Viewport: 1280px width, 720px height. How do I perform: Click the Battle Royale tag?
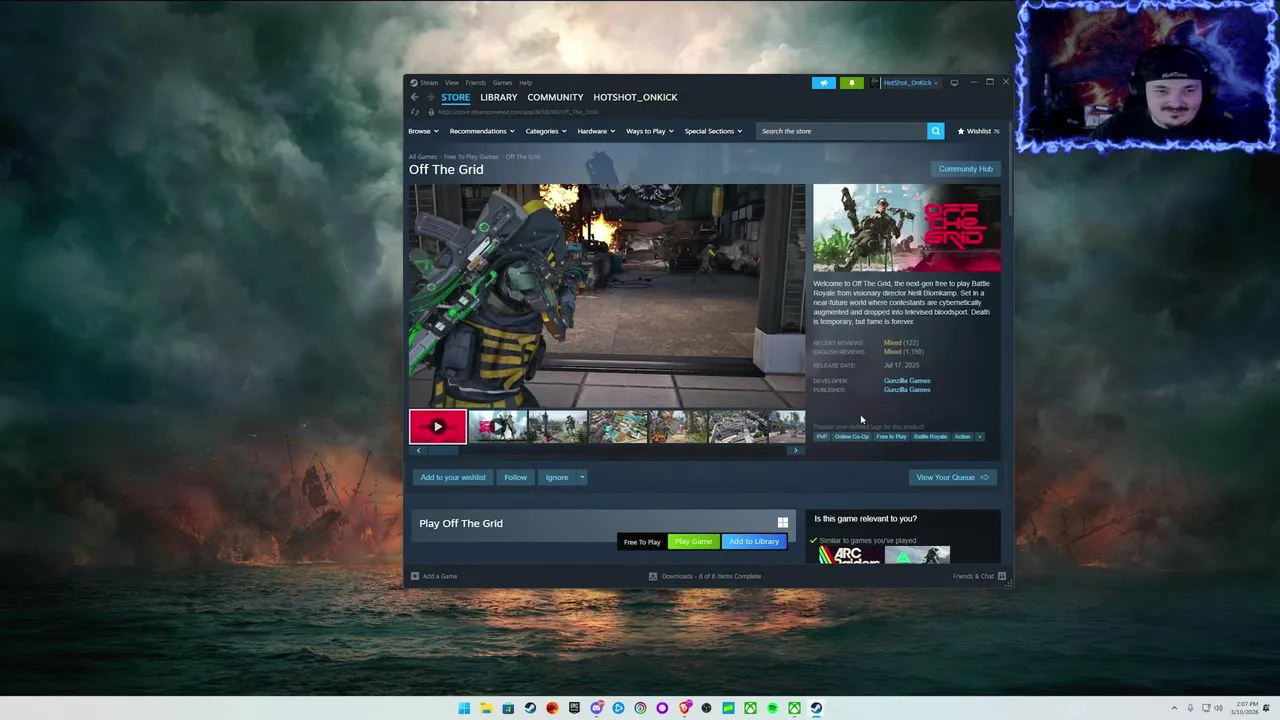coord(930,437)
